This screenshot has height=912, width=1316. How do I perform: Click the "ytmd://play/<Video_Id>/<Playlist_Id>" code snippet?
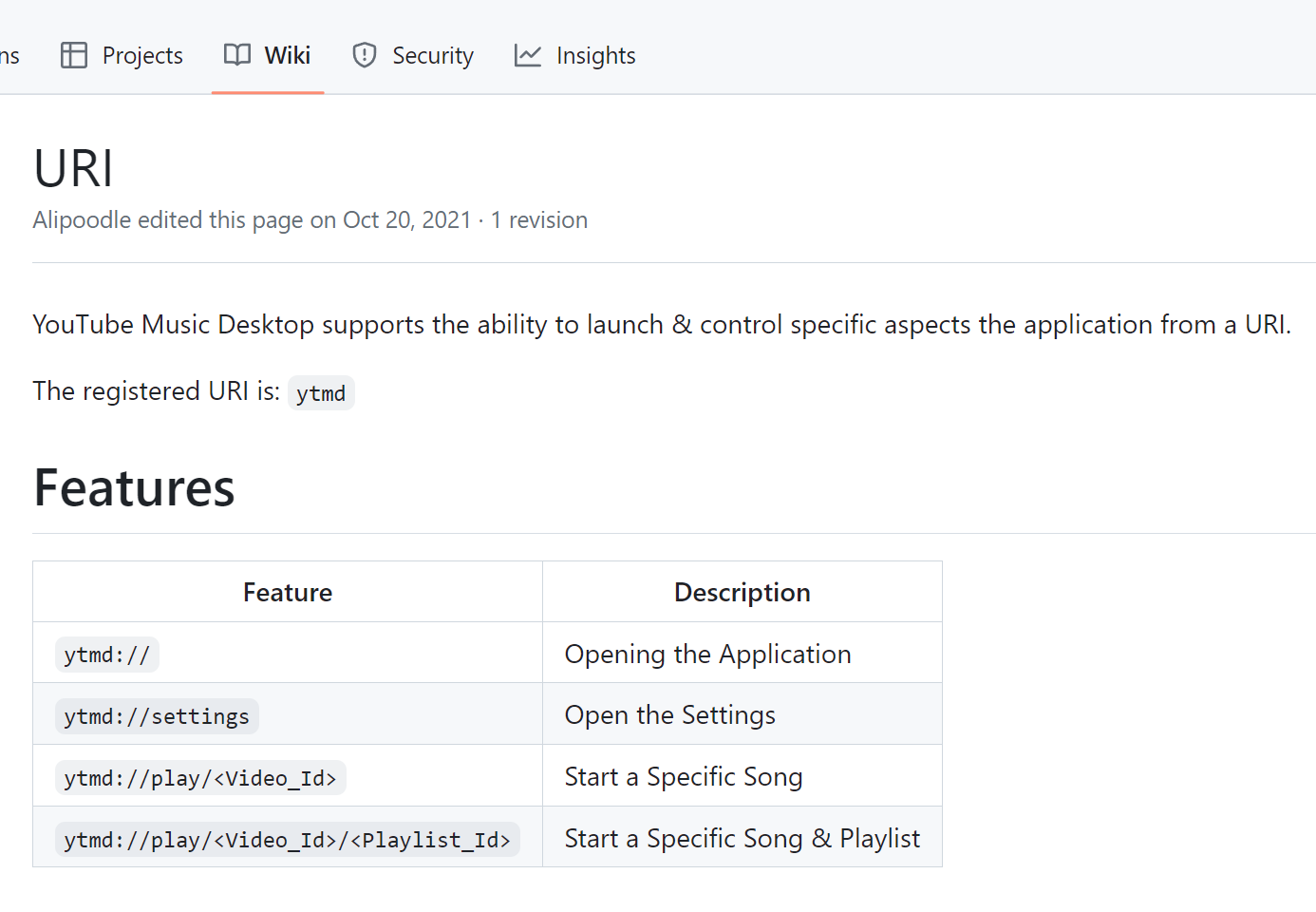(x=287, y=840)
